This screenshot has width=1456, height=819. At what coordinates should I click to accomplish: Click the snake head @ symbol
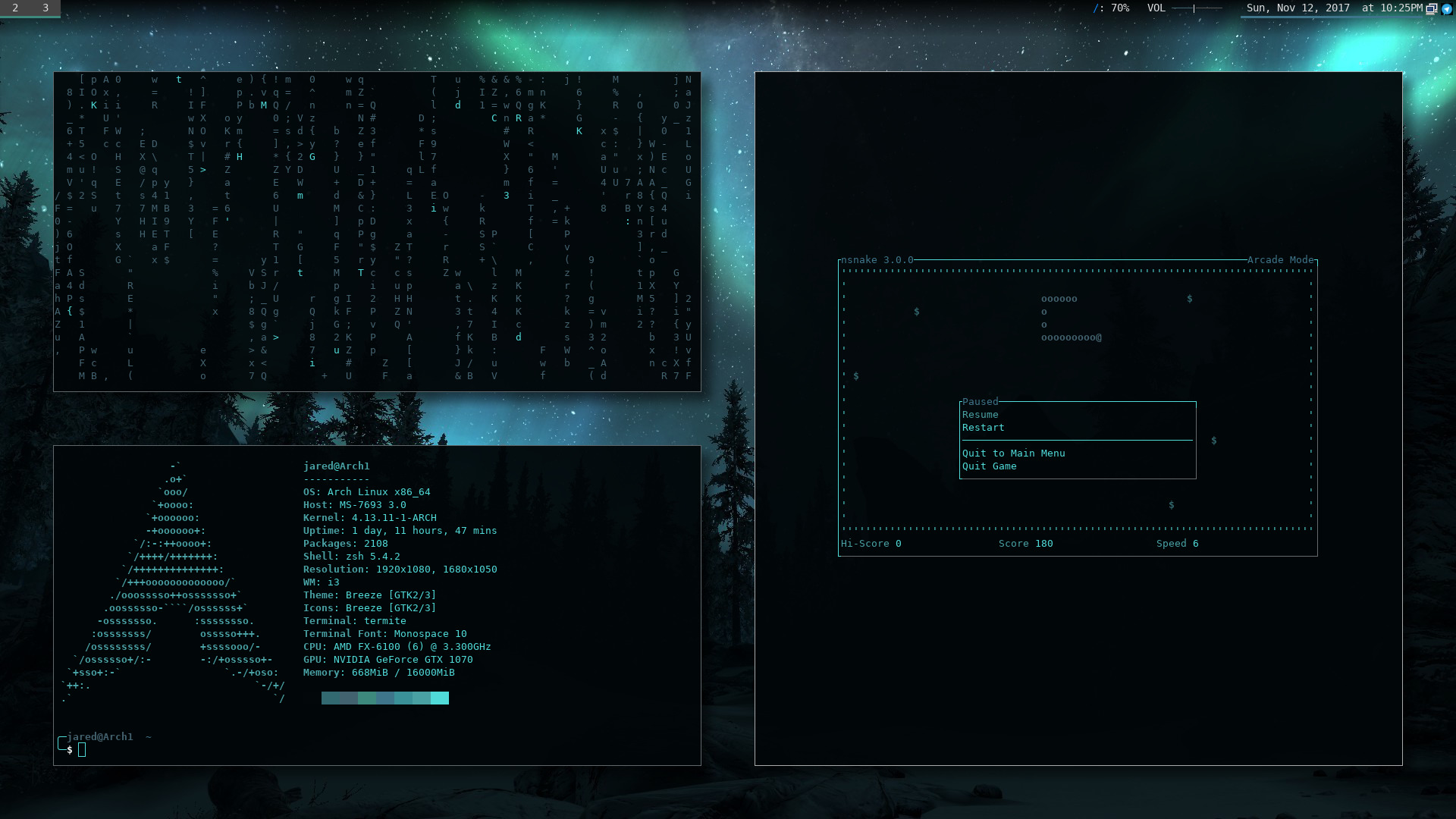click(1099, 337)
